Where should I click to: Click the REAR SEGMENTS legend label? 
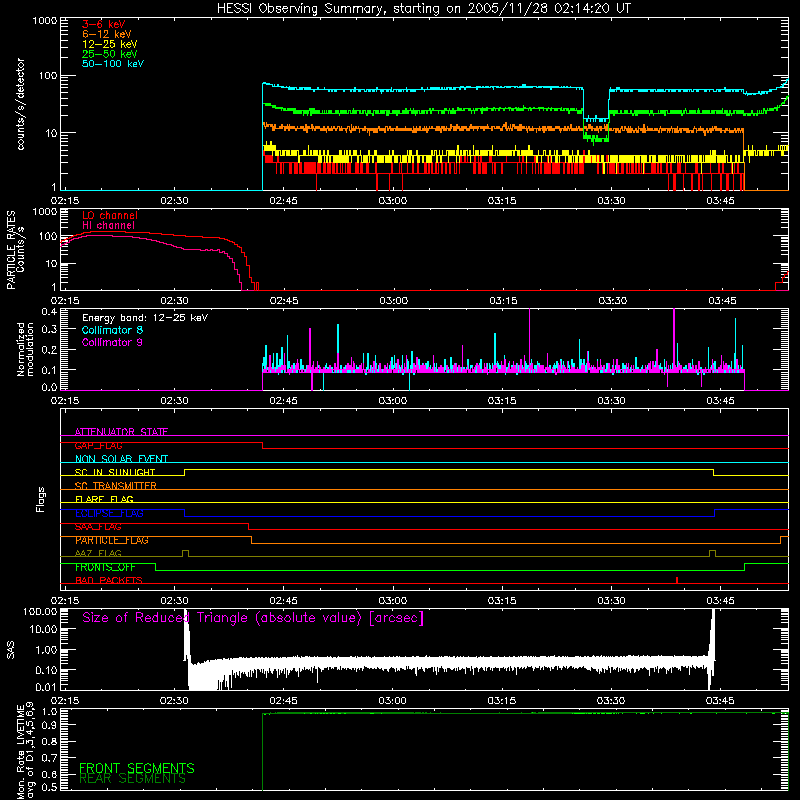(x=132, y=779)
